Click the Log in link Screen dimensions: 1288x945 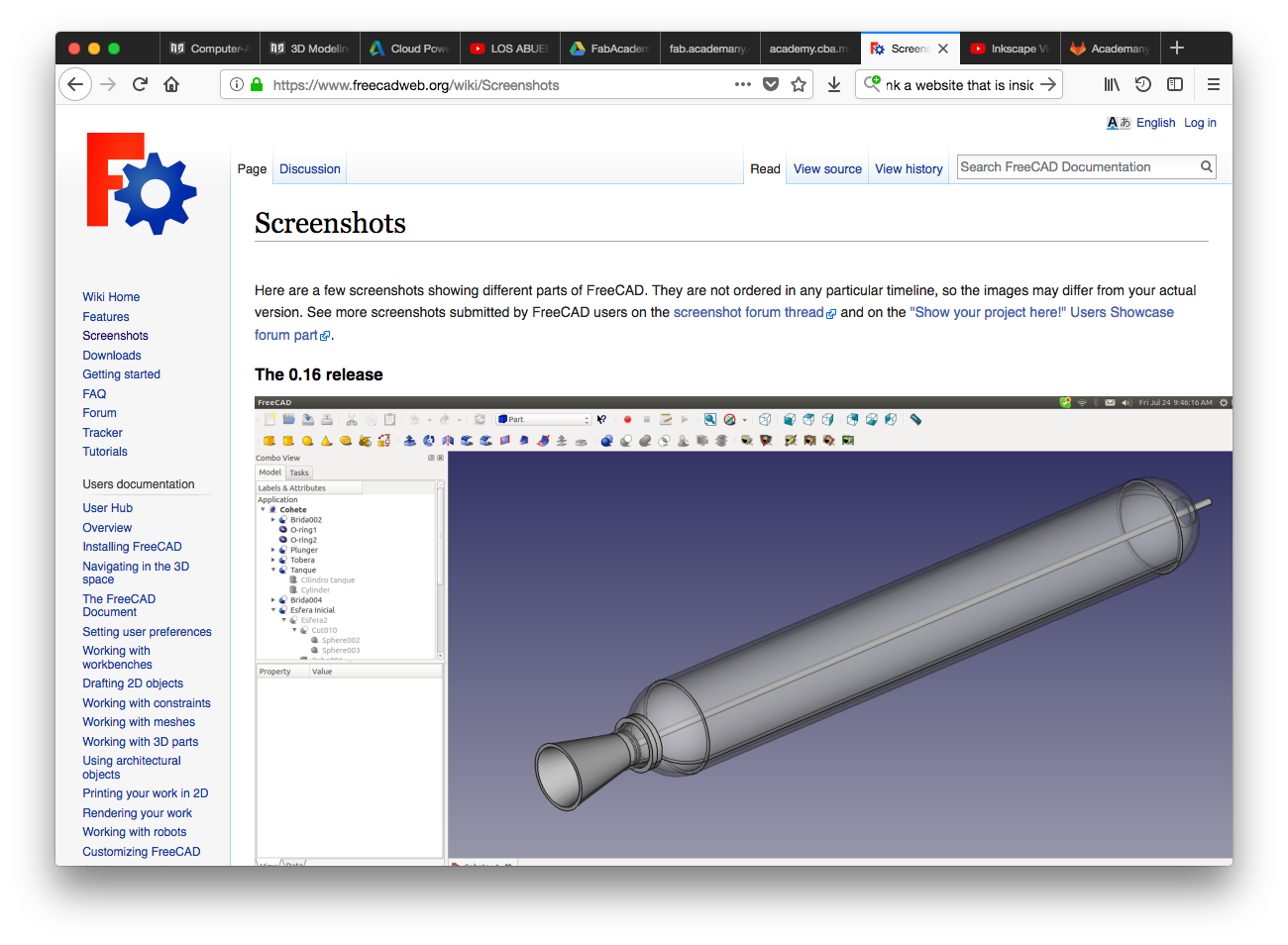coord(1200,123)
